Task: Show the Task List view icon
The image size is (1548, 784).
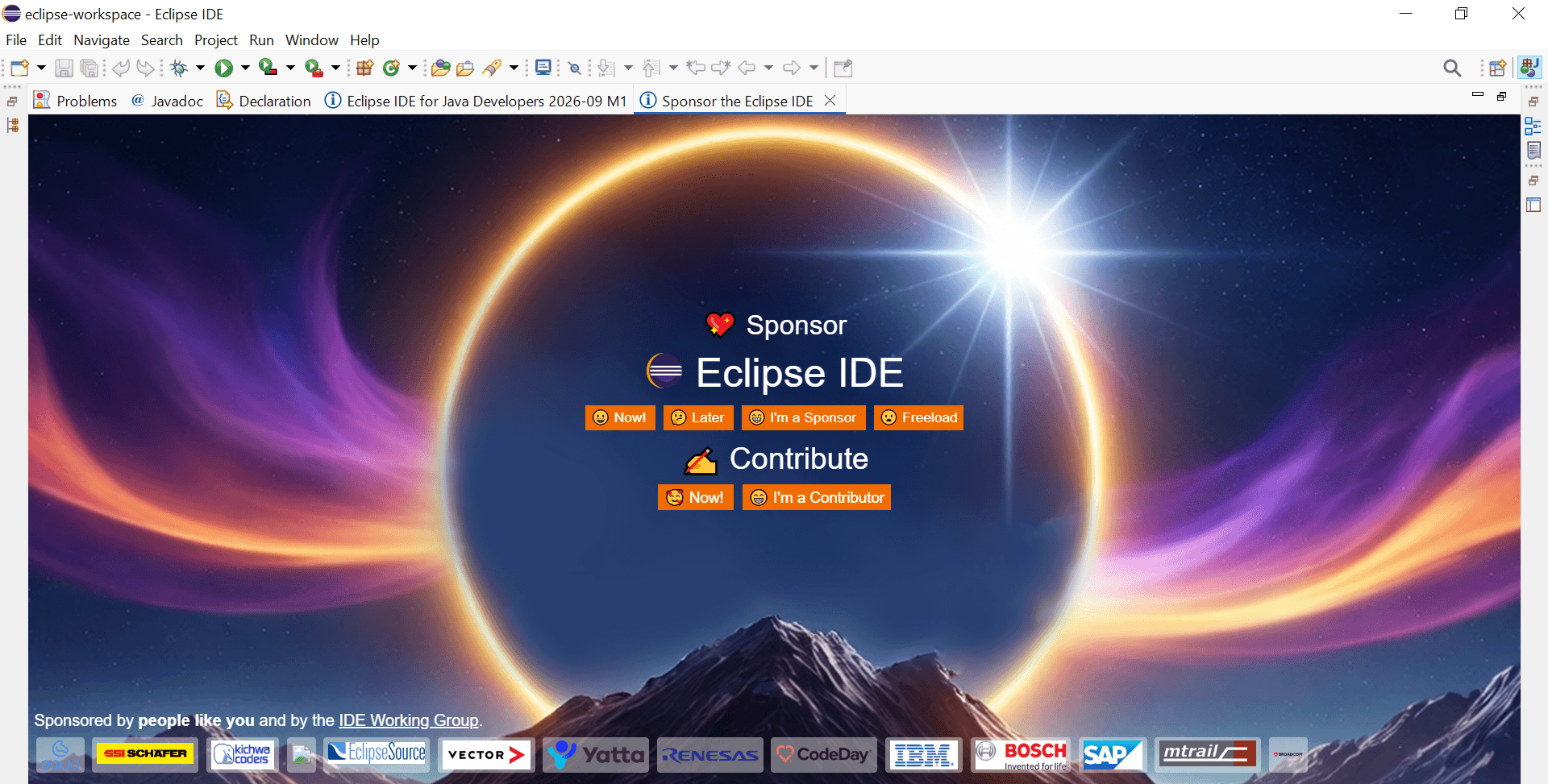Action: click(x=1533, y=151)
